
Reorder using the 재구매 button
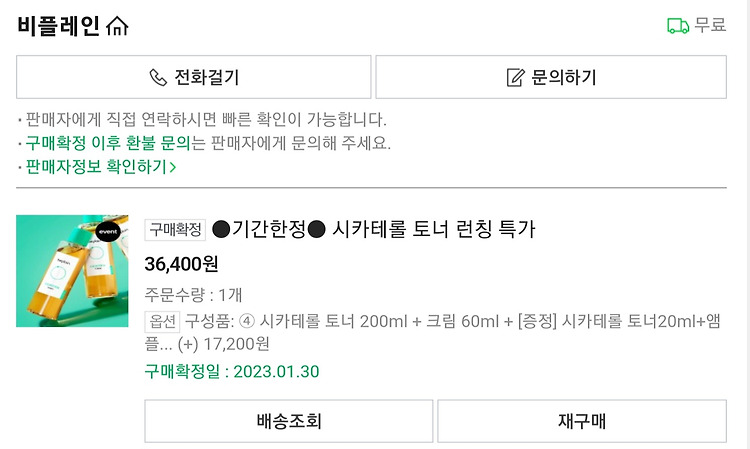click(582, 421)
